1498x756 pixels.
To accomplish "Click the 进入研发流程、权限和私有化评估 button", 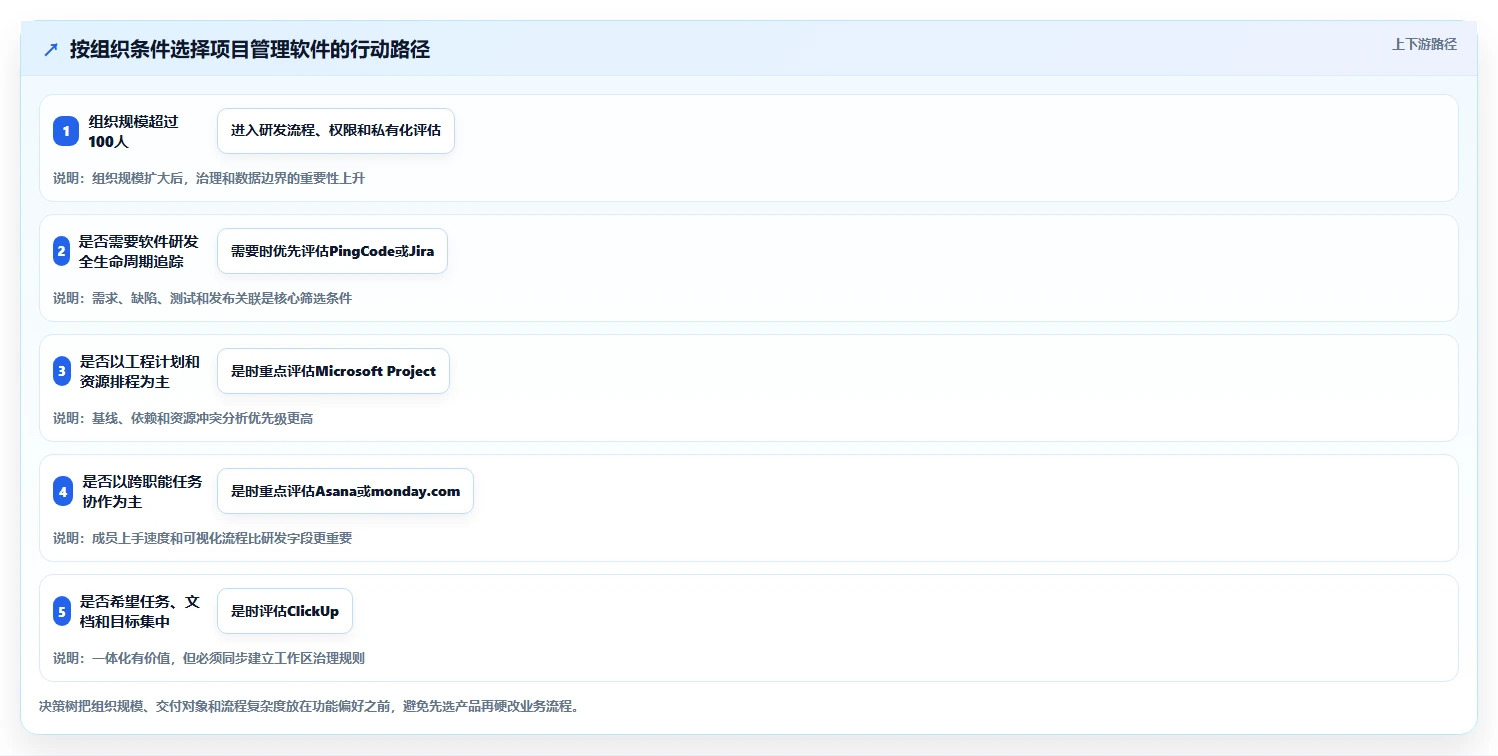I will [336, 131].
